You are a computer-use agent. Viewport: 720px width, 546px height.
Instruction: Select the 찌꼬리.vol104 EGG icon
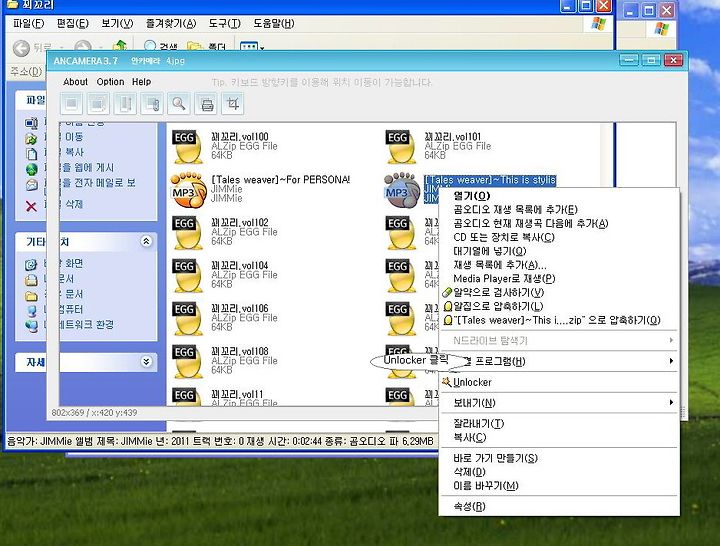point(188,276)
